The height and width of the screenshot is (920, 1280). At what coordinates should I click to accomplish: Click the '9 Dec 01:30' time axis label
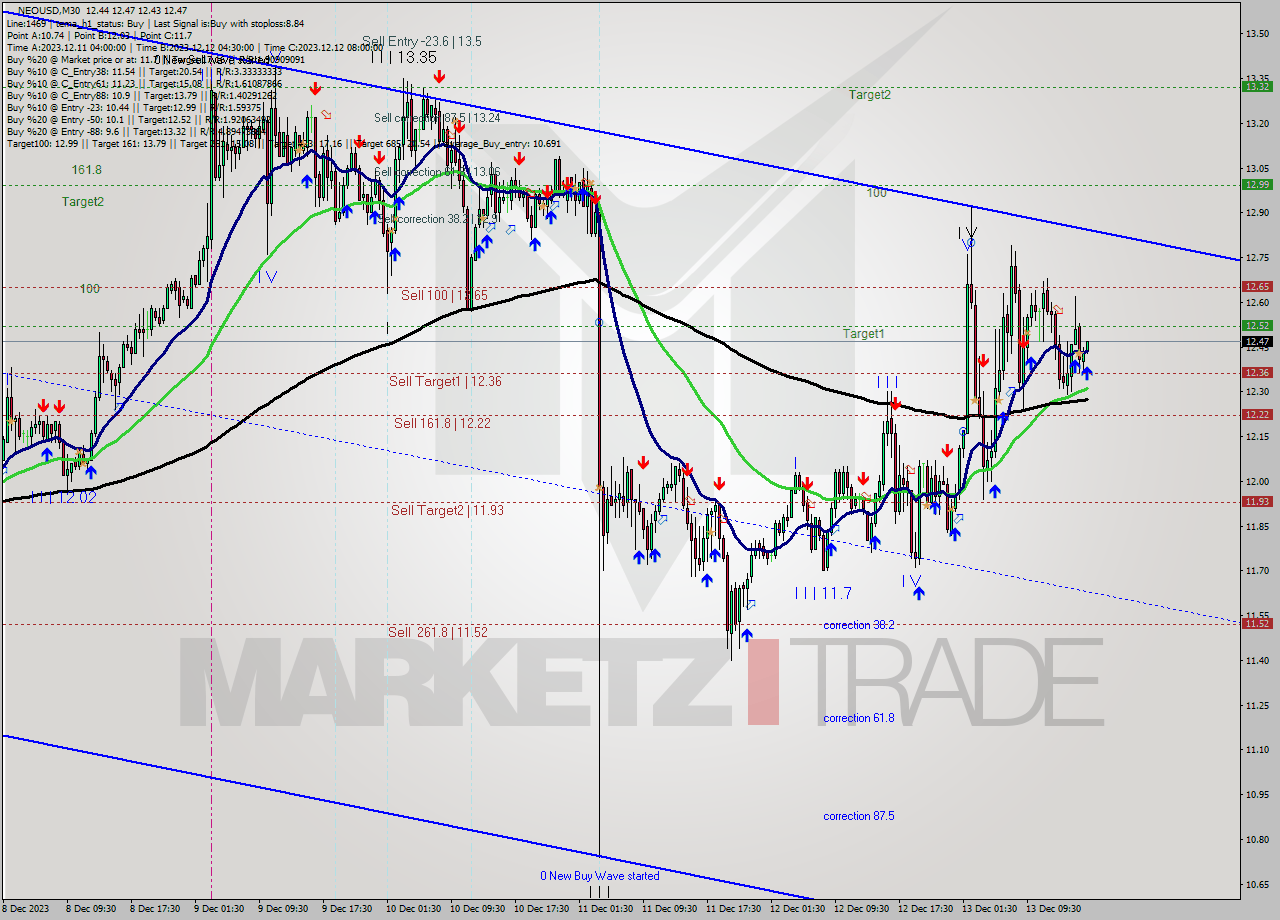click(218, 909)
